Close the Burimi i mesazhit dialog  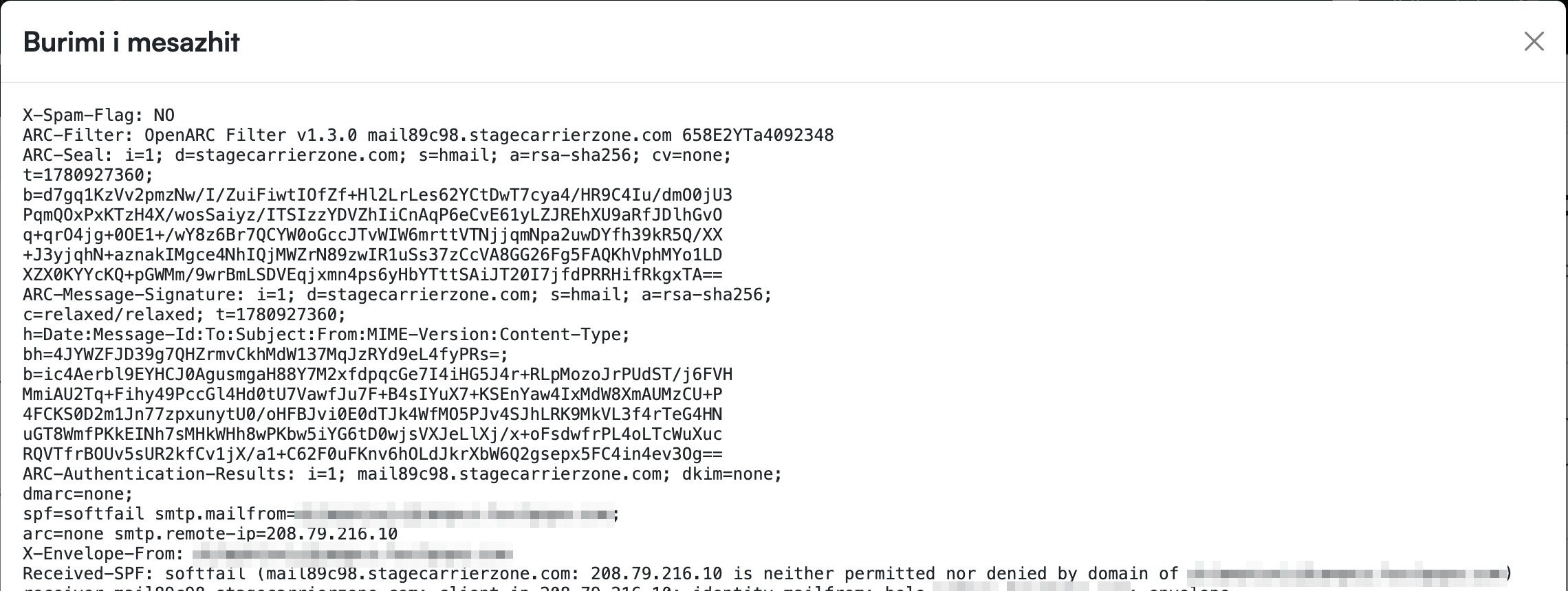pyautogui.click(x=1534, y=41)
